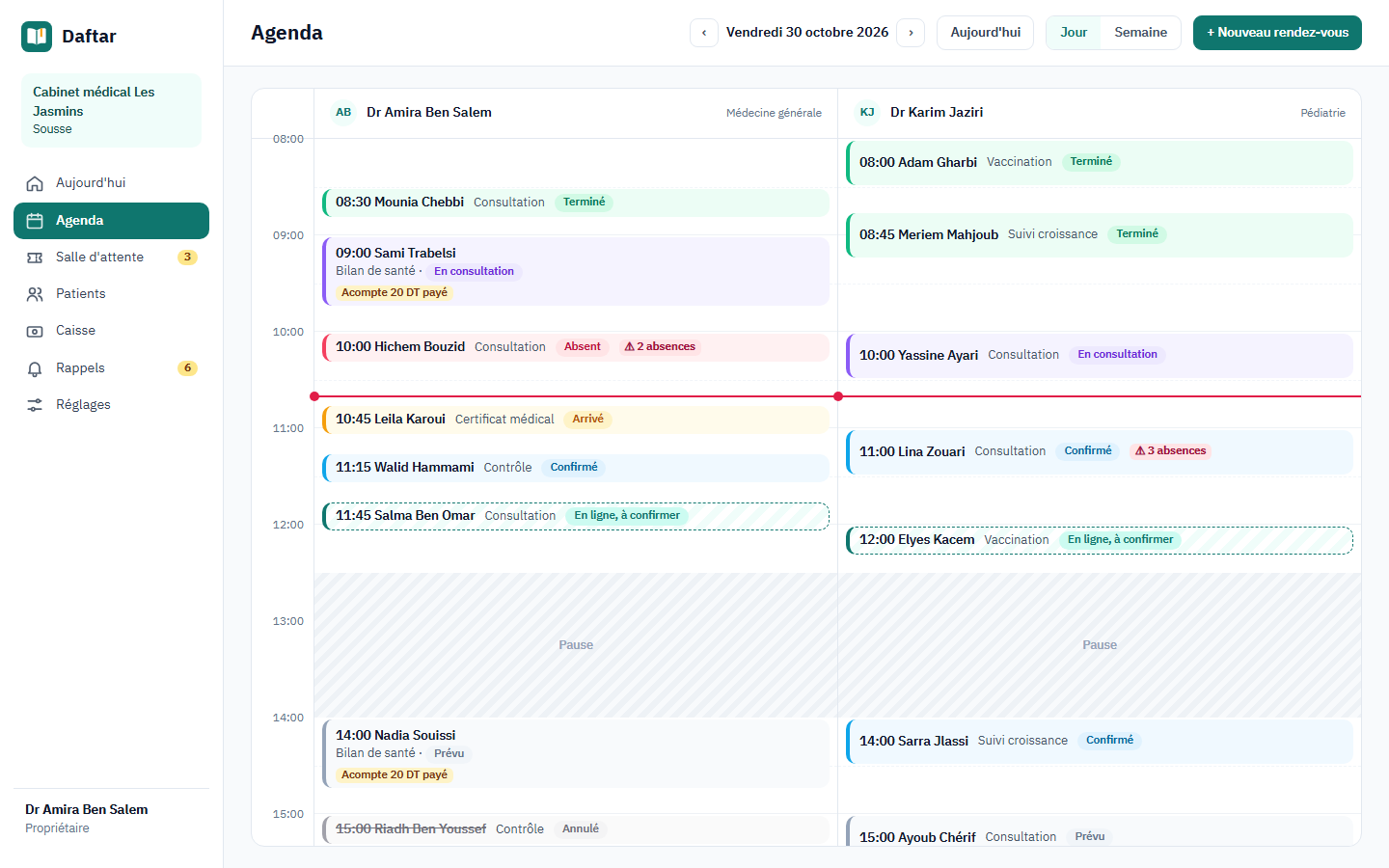Switch to Jour view
The image size is (1389, 868).
[1074, 33]
